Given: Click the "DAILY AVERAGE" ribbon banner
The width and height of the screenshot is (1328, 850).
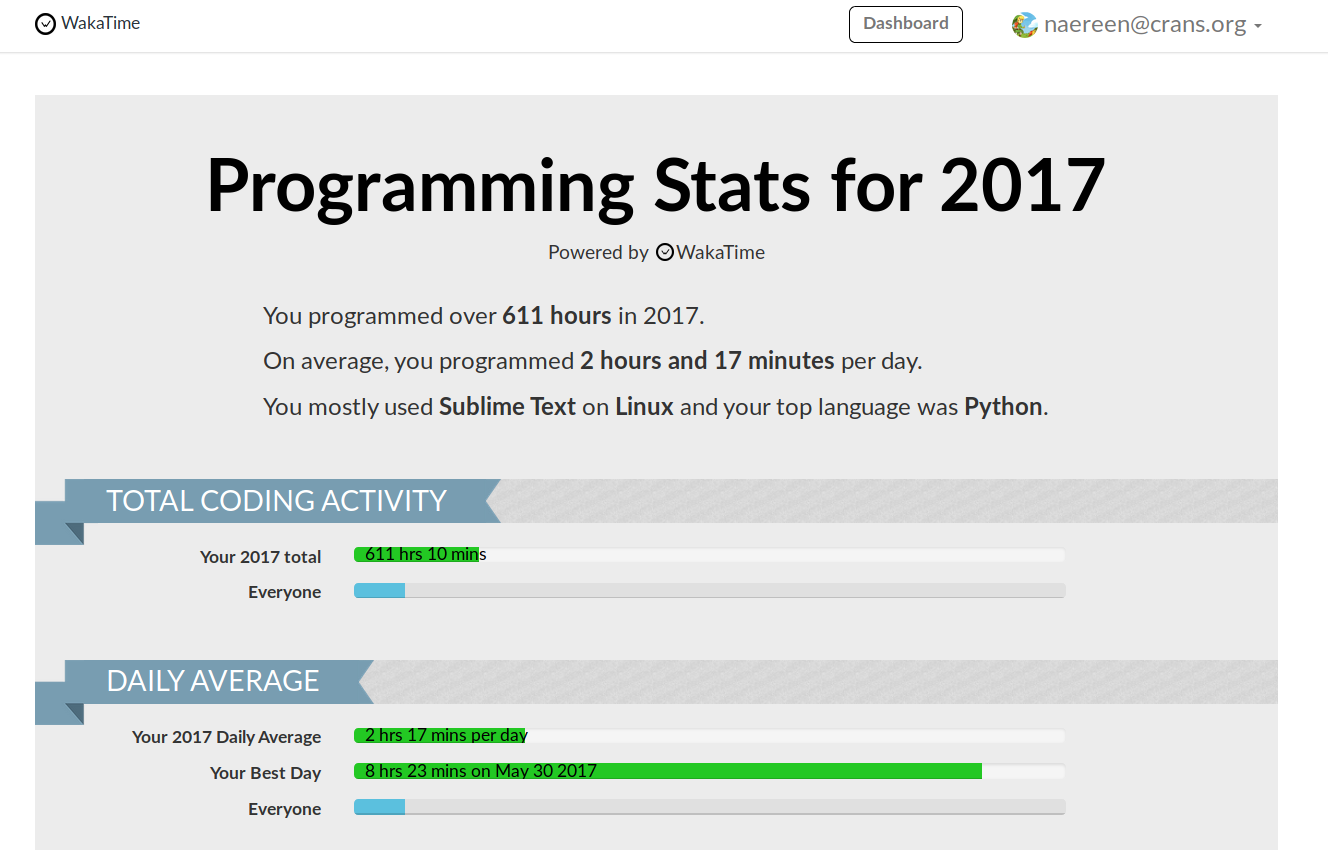Looking at the screenshot, I should [x=213, y=681].
